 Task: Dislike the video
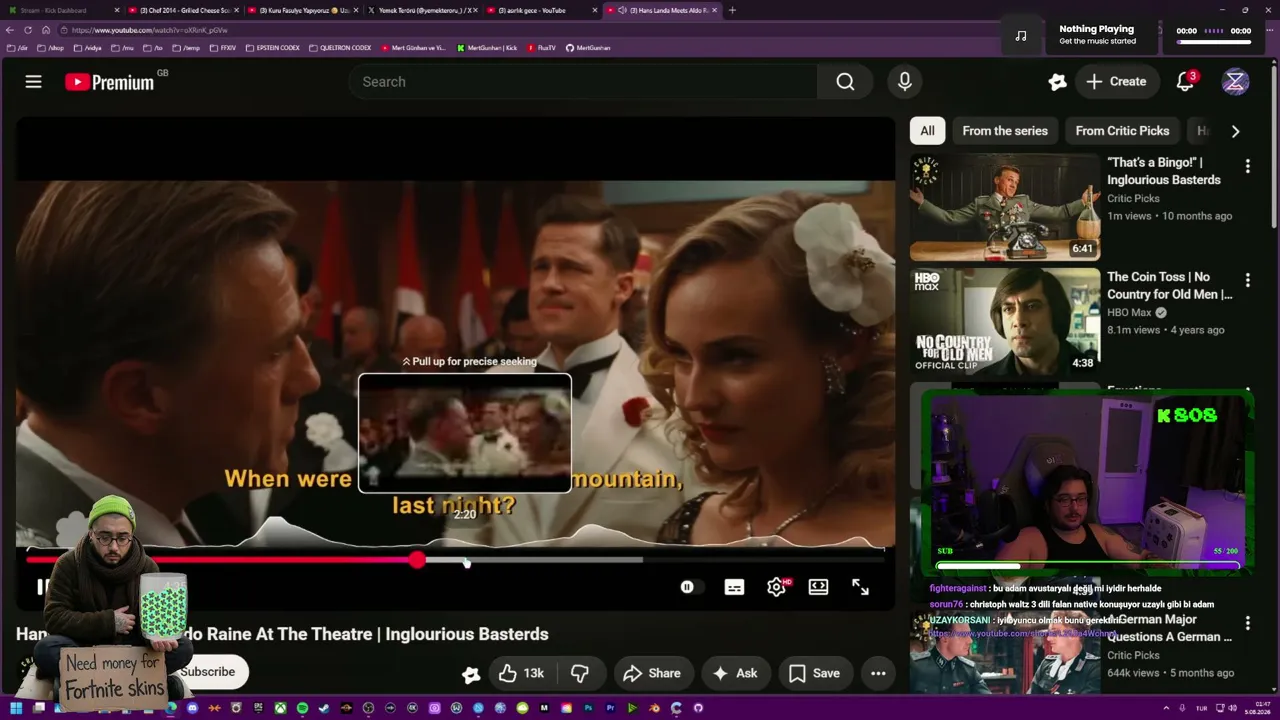580,673
